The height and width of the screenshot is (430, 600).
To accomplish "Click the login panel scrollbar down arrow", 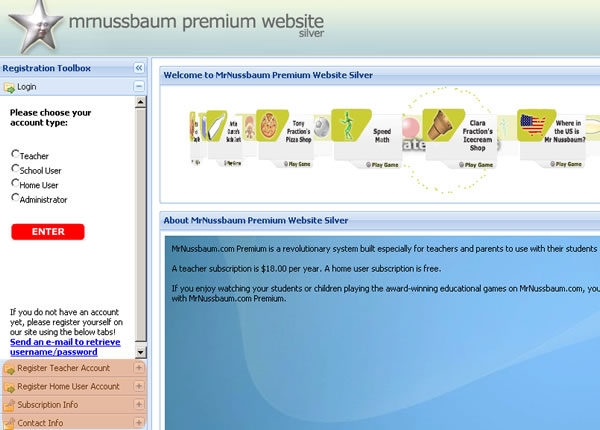I will point(141,352).
